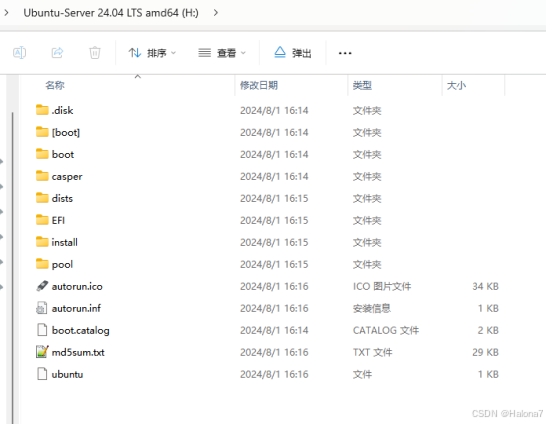The height and width of the screenshot is (425, 547).
Task: Click the Delete trash can icon
Action: pyautogui.click(x=95, y=53)
